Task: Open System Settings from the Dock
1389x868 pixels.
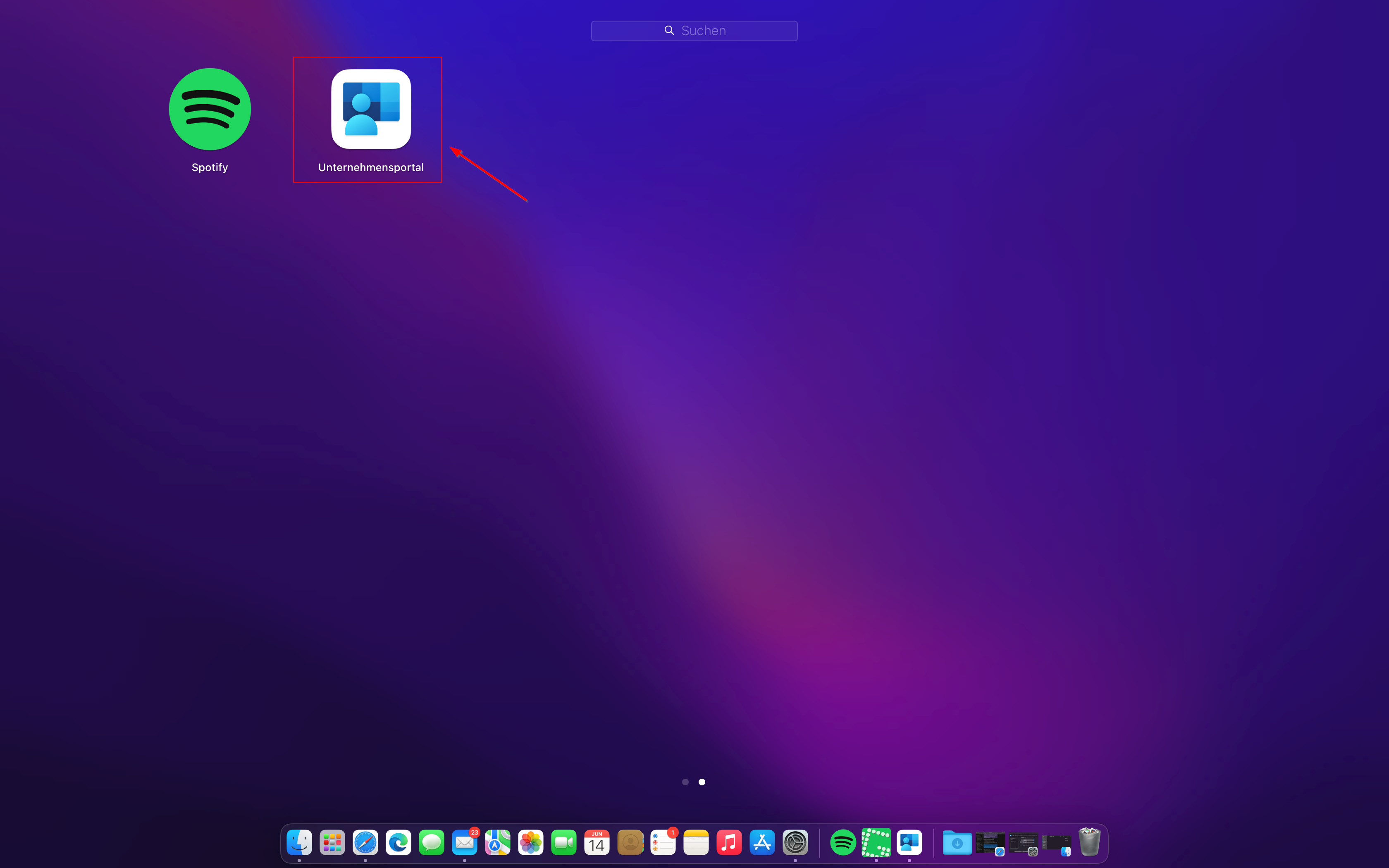Action: click(x=795, y=842)
